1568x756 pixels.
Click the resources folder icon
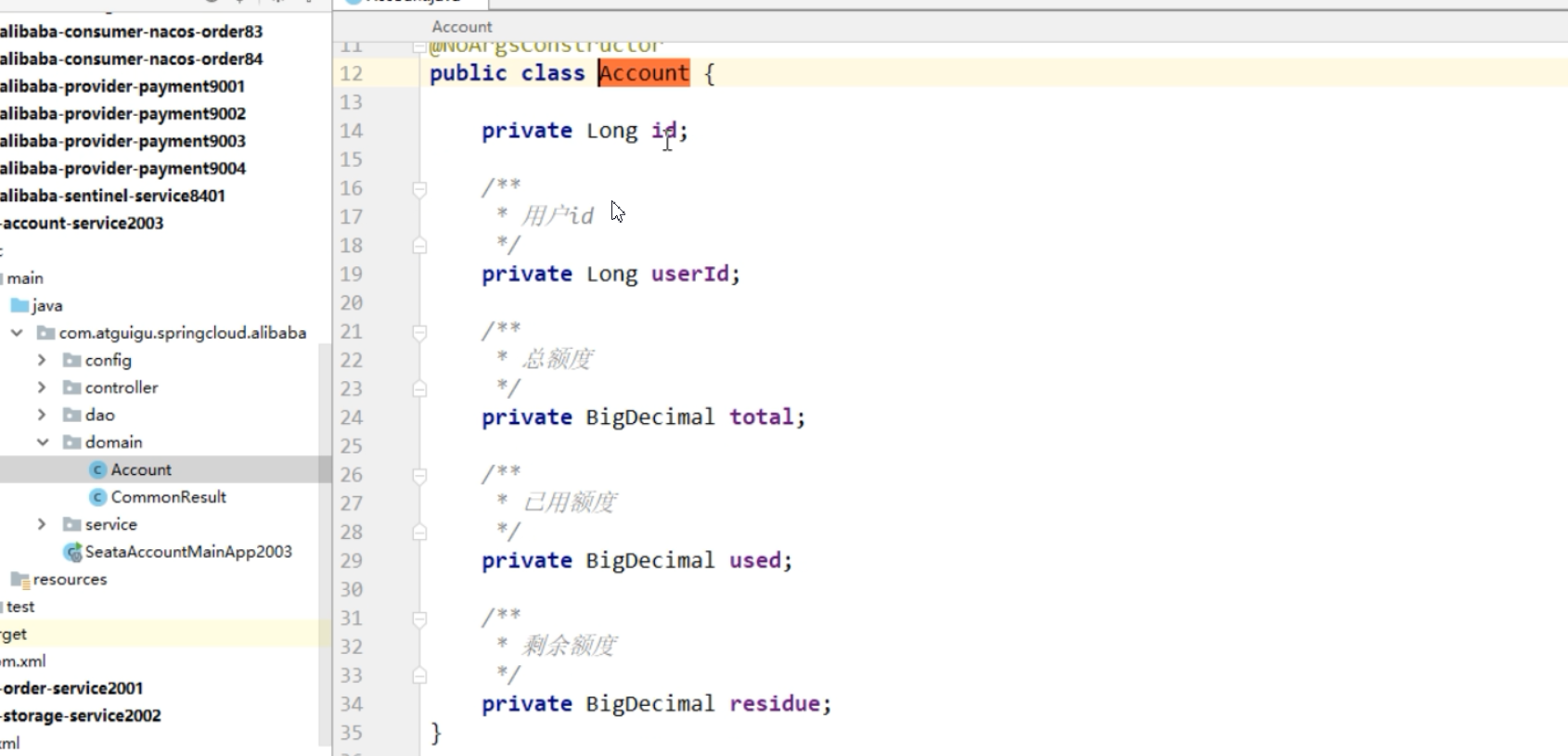tap(19, 580)
